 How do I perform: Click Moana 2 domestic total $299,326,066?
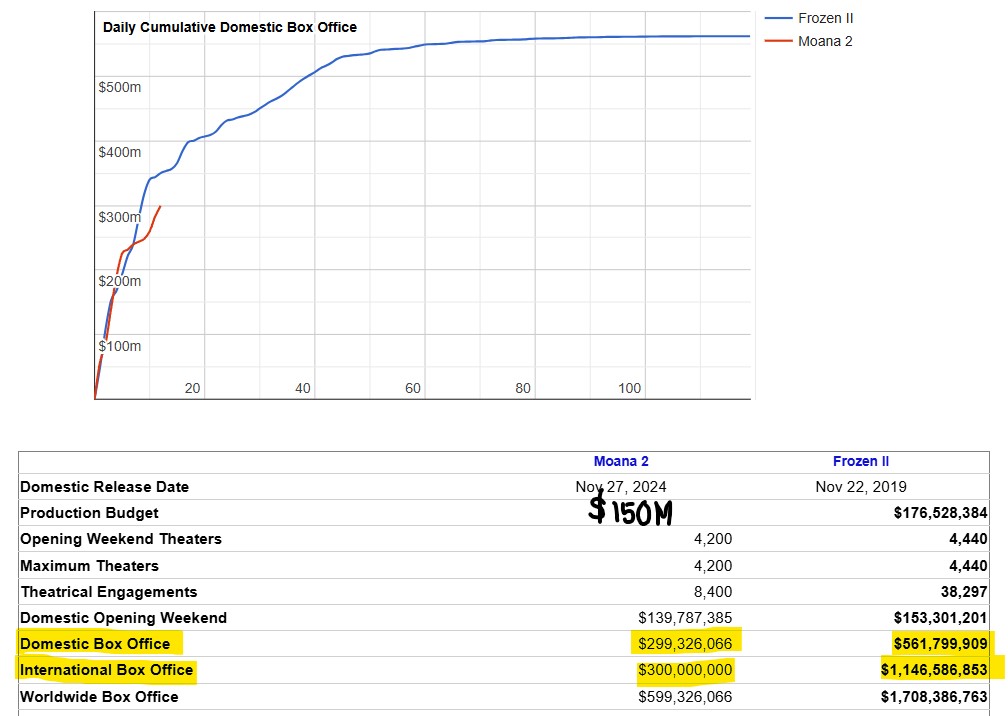point(685,643)
